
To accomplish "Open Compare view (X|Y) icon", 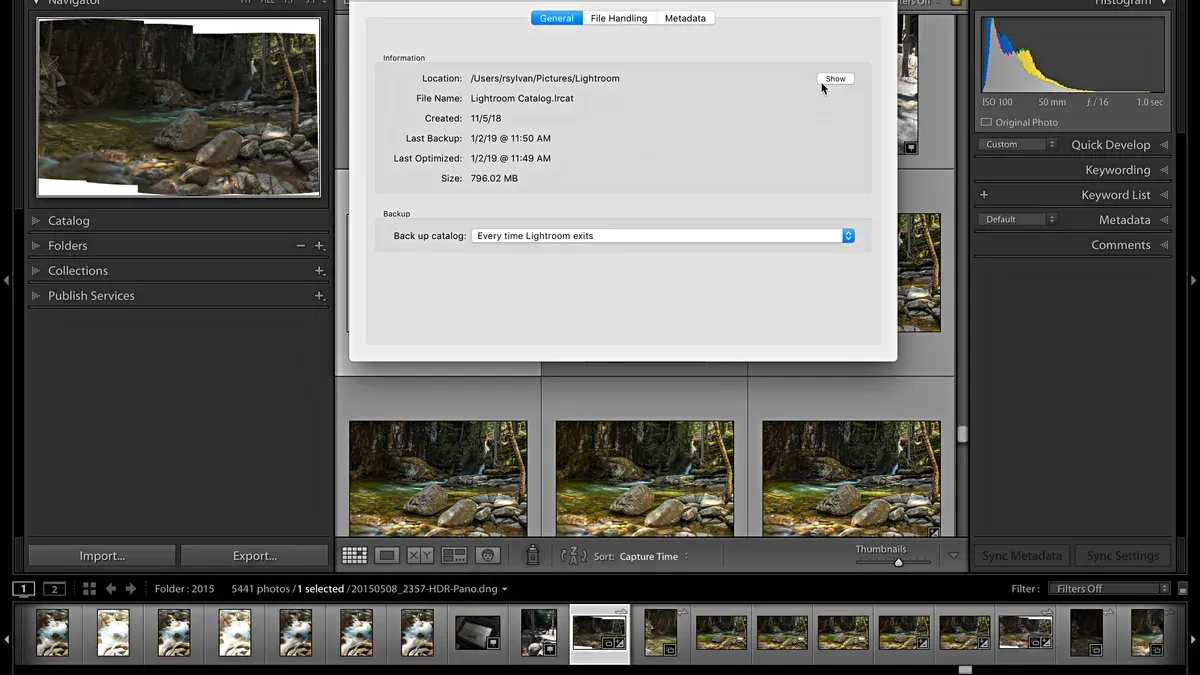I will point(420,555).
